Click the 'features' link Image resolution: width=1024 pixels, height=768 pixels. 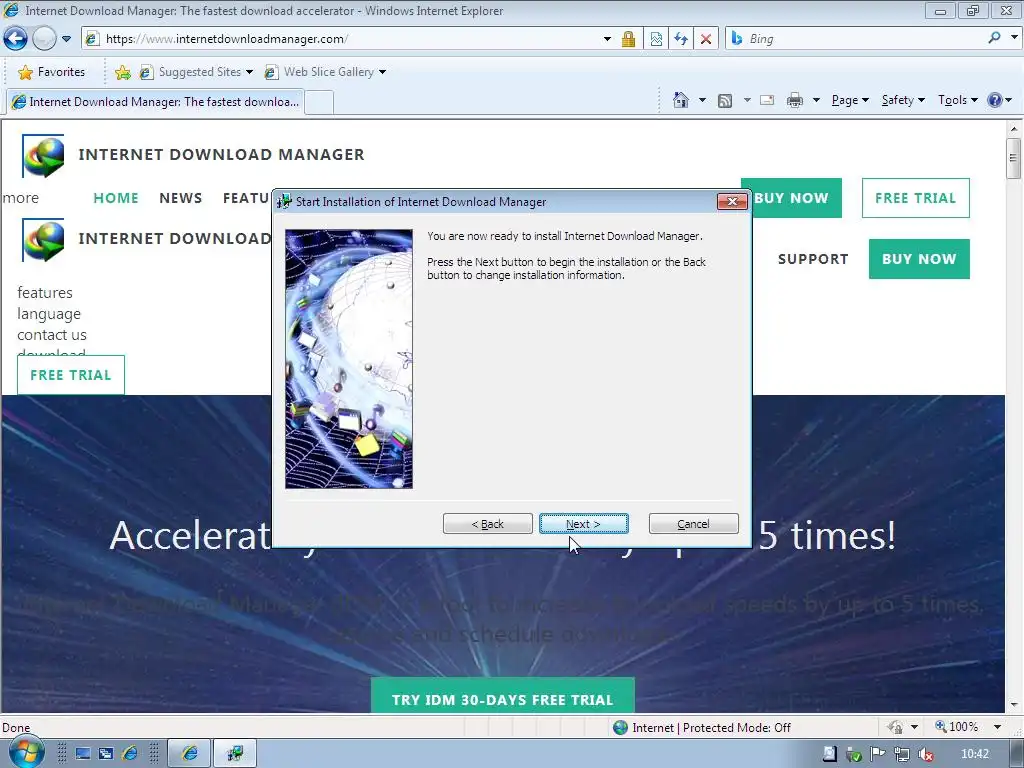pyautogui.click(x=45, y=293)
